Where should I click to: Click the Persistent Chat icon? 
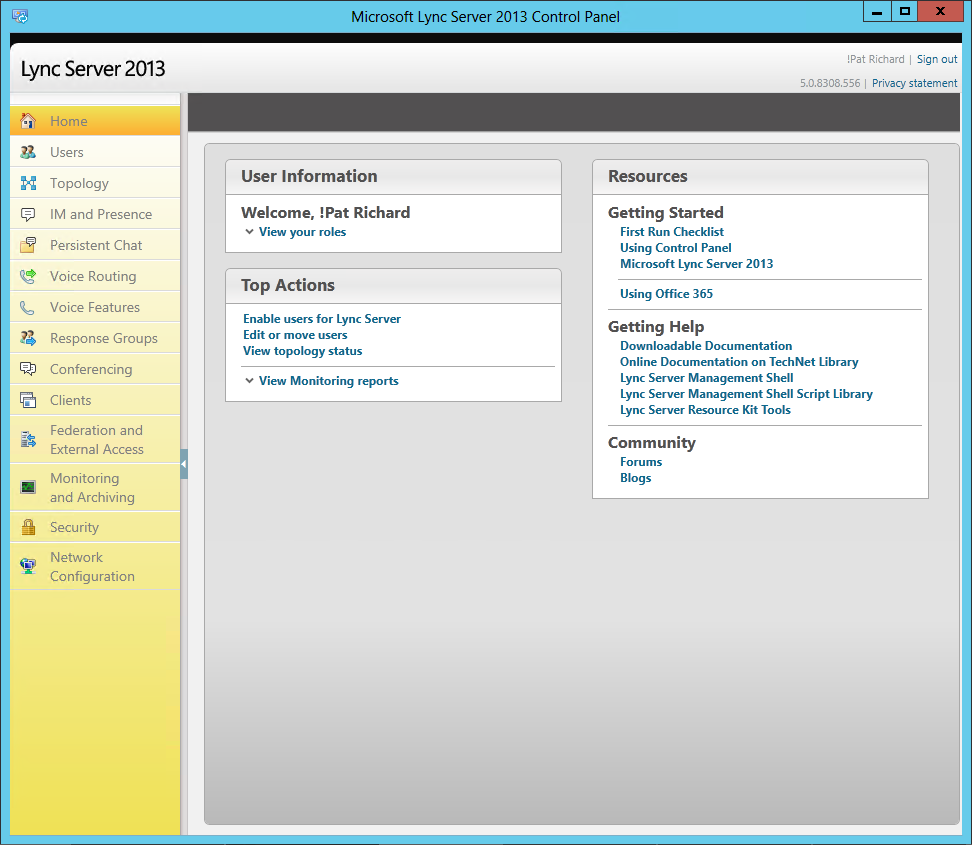[x=28, y=245]
